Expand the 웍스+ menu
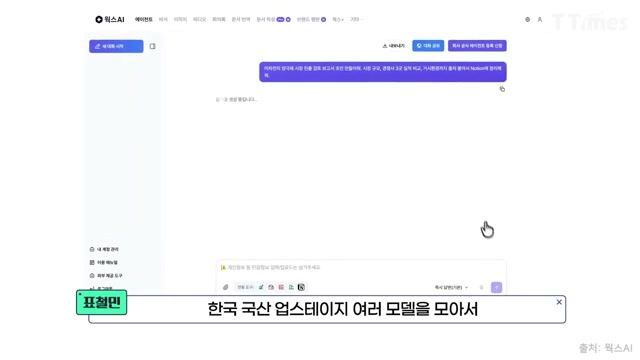 (338, 19)
